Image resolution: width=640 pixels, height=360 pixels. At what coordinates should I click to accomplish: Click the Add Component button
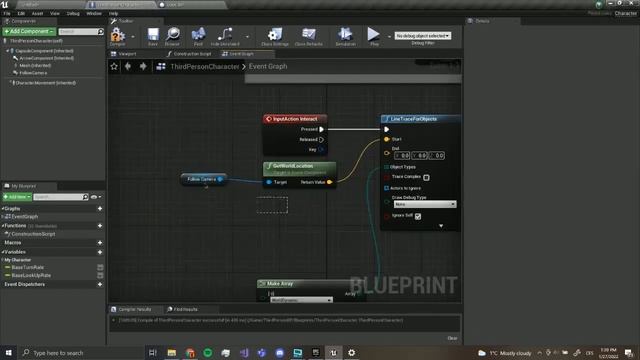click(x=29, y=31)
